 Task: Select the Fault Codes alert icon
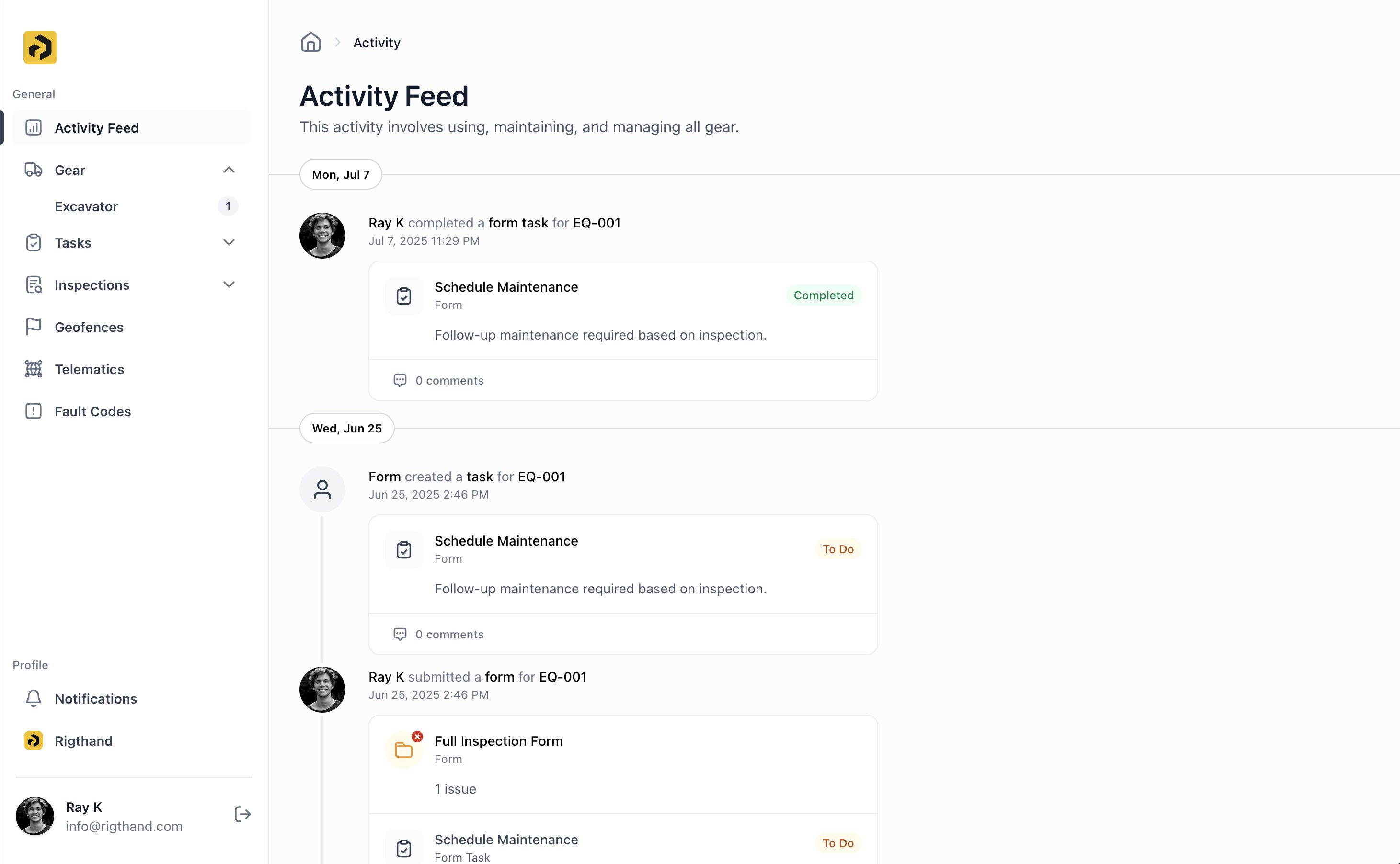pos(33,411)
